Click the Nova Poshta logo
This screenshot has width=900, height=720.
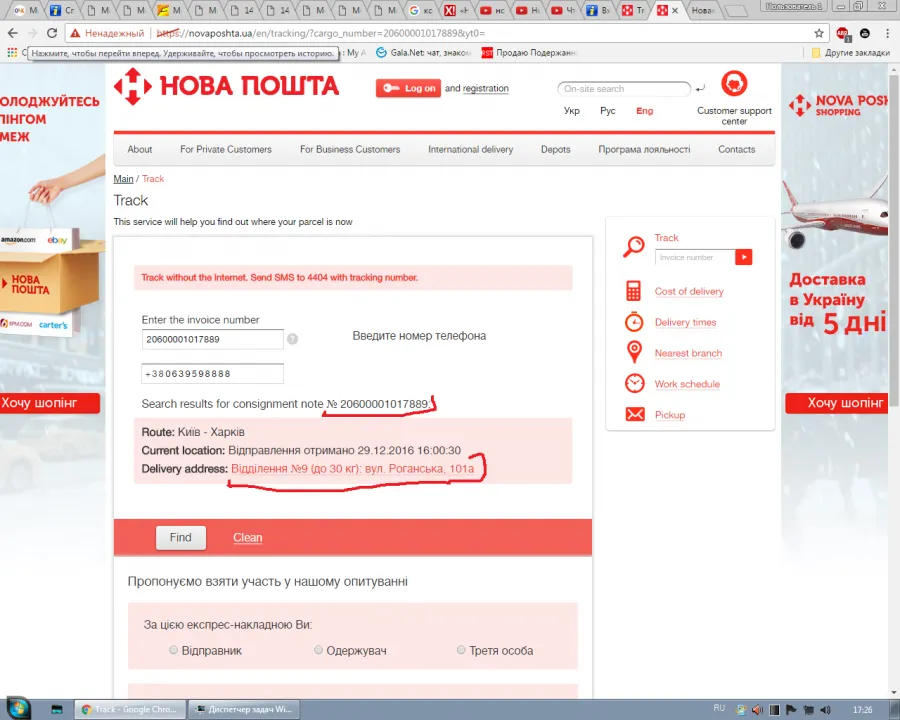click(226, 86)
